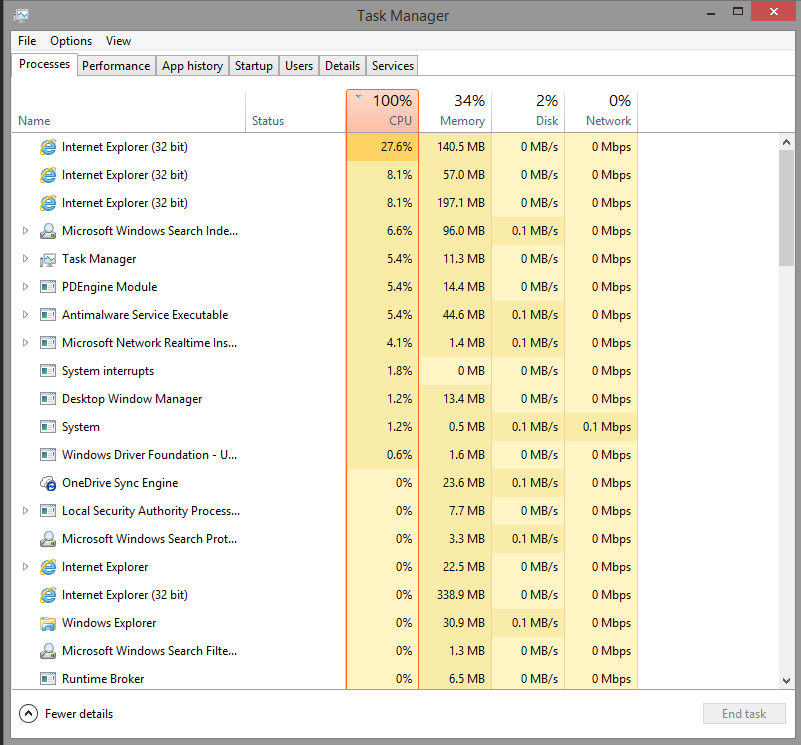This screenshot has width=801, height=745.
Task: Click the Windows Driver Foundation icon
Action: pyautogui.click(x=48, y=455)
